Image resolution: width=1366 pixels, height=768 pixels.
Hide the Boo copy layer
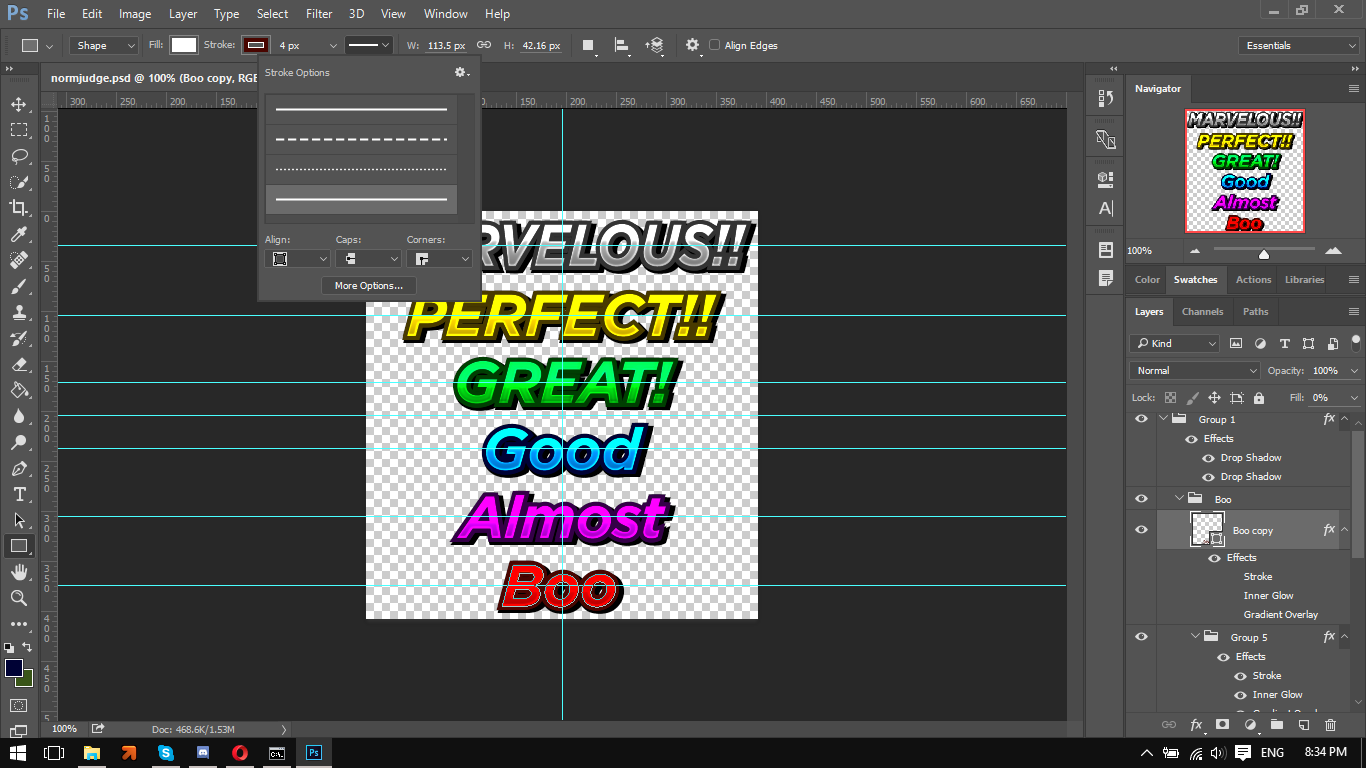pos(1141,530)
